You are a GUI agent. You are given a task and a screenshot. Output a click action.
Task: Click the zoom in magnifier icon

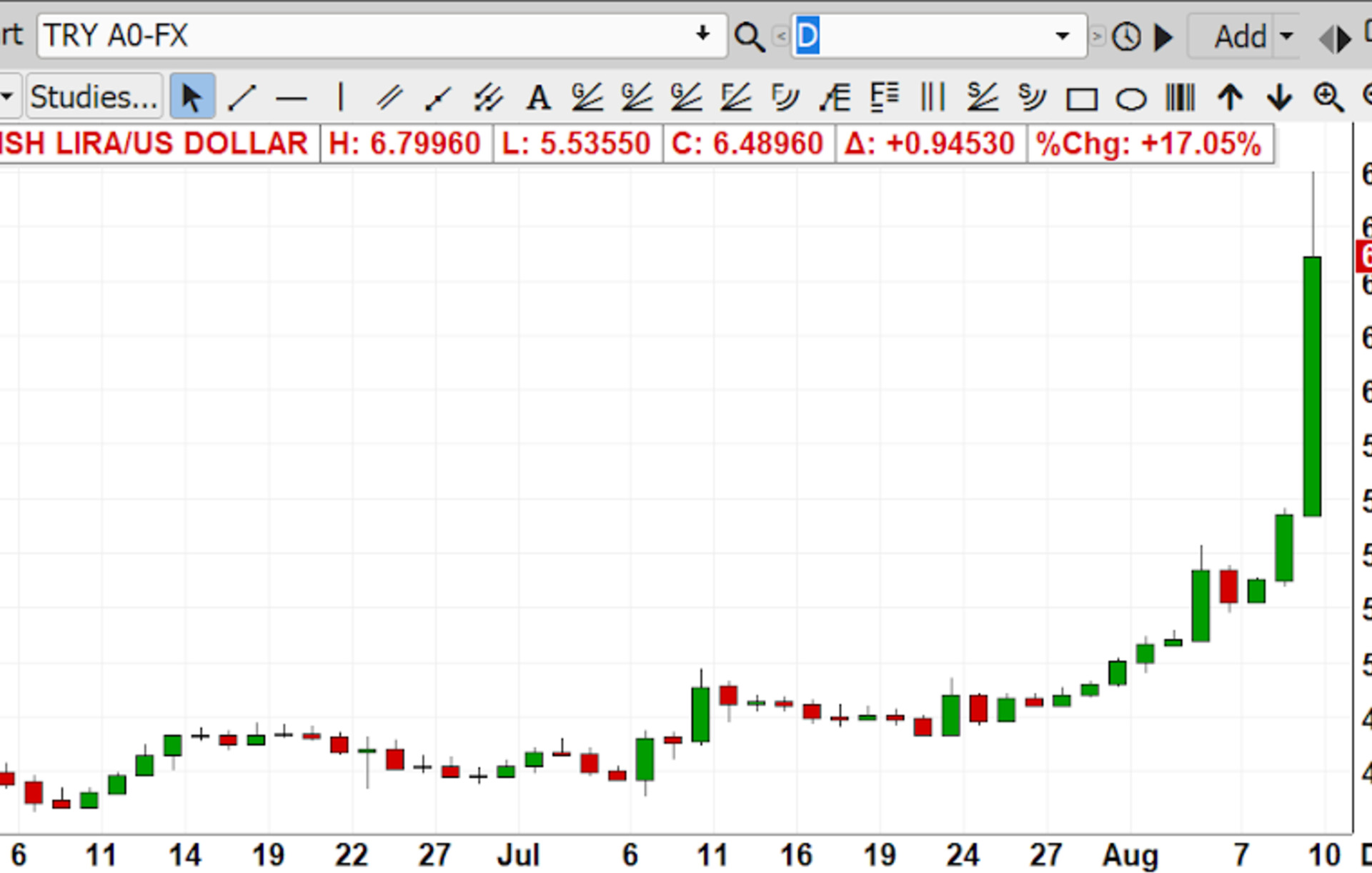[1328, 97]
